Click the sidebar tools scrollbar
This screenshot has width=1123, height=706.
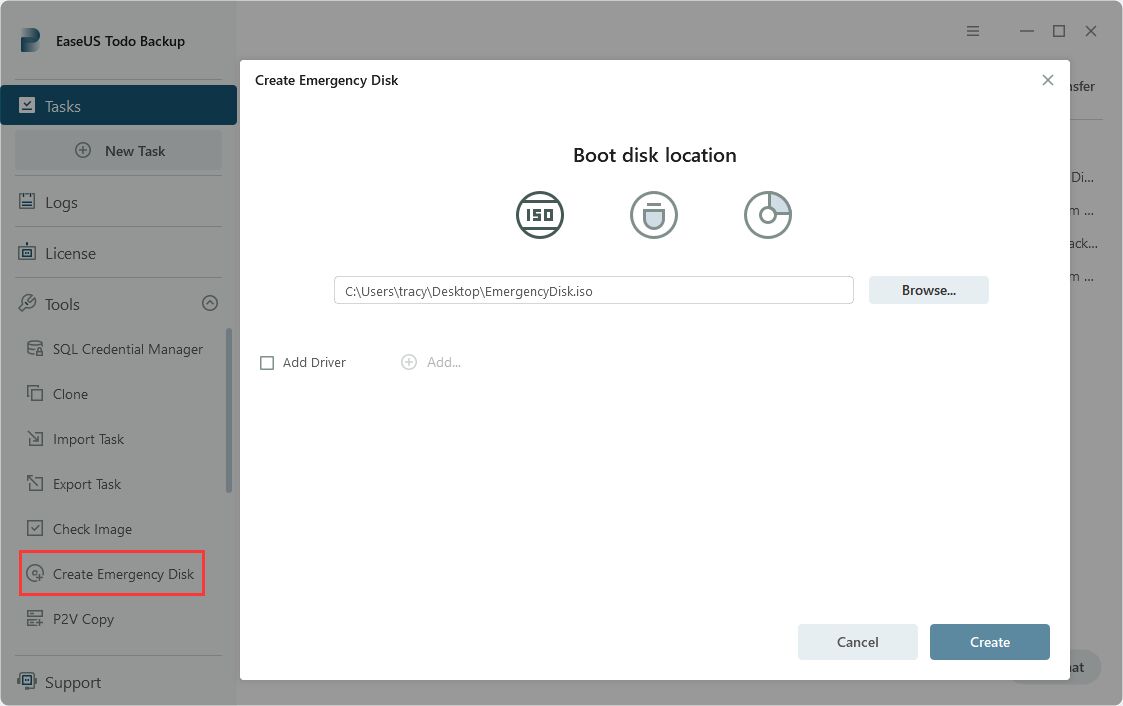point(228,410)
